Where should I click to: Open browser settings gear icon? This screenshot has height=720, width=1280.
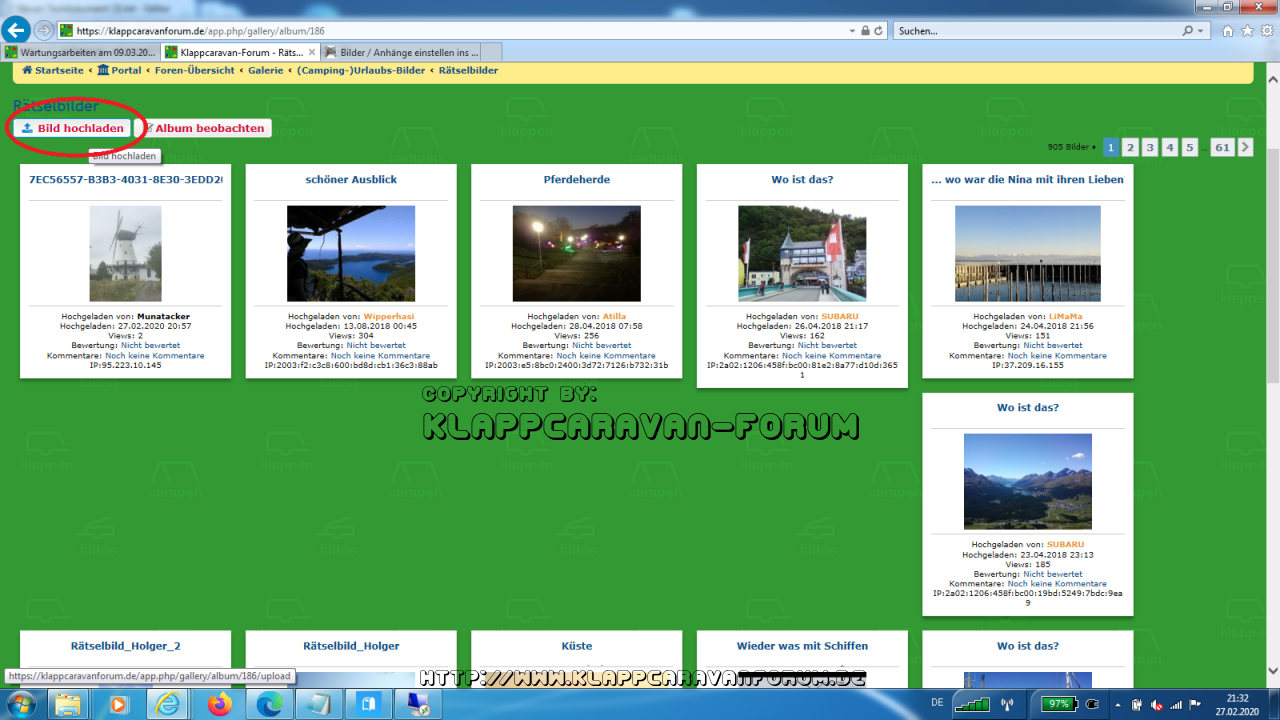click(1267, 31)
